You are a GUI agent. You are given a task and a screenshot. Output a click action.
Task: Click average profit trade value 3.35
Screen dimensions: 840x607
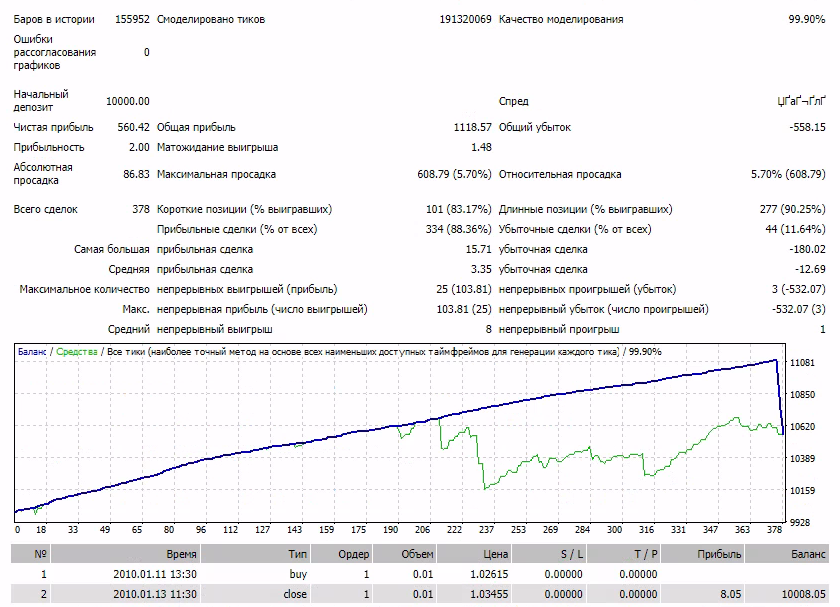[x=481, y=269]
